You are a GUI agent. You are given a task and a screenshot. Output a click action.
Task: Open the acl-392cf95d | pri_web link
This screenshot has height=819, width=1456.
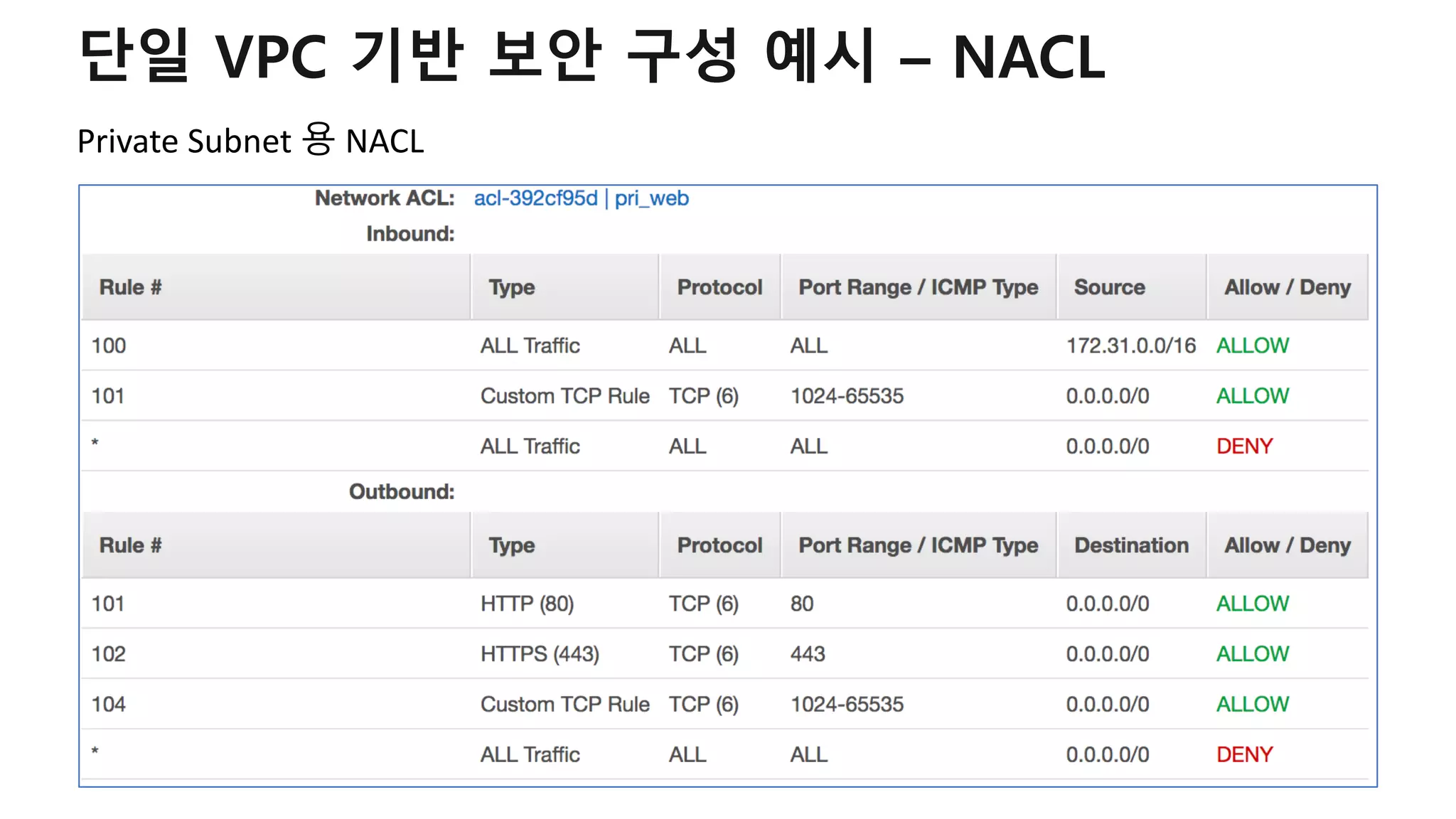pyautogui.click(x=581, y=198)
